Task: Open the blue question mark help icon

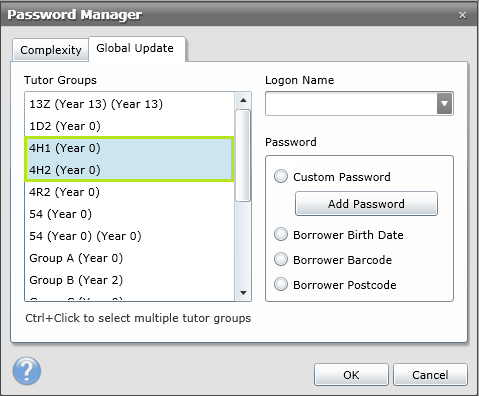Action: [x=27, y=371]
